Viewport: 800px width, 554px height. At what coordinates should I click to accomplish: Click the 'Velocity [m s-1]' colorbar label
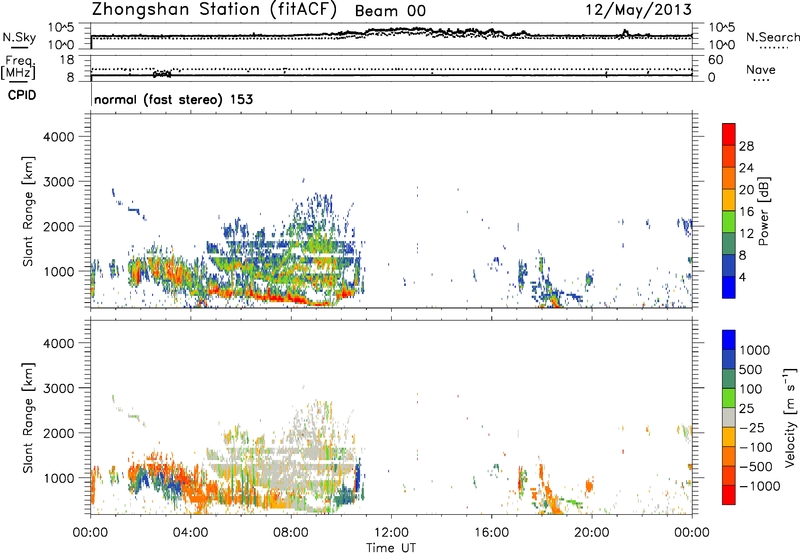[790, 417]
